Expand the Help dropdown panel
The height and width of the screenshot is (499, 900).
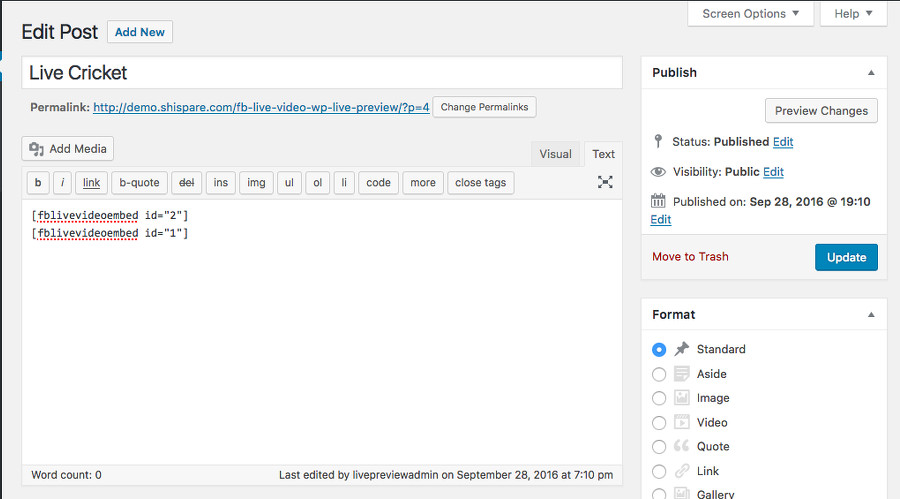(853, 14)
